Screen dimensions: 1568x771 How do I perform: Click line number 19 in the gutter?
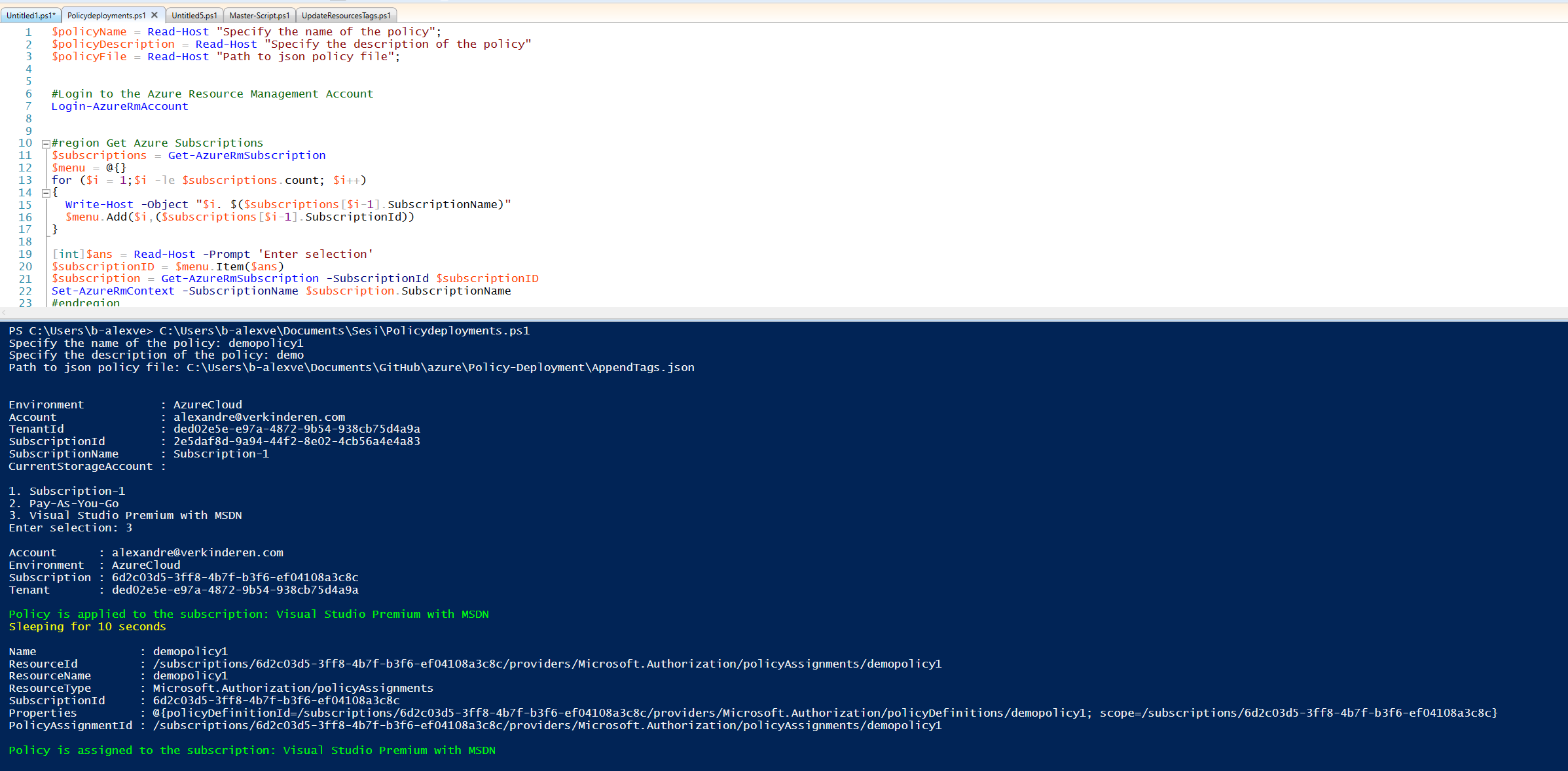(x=25, y=255)
